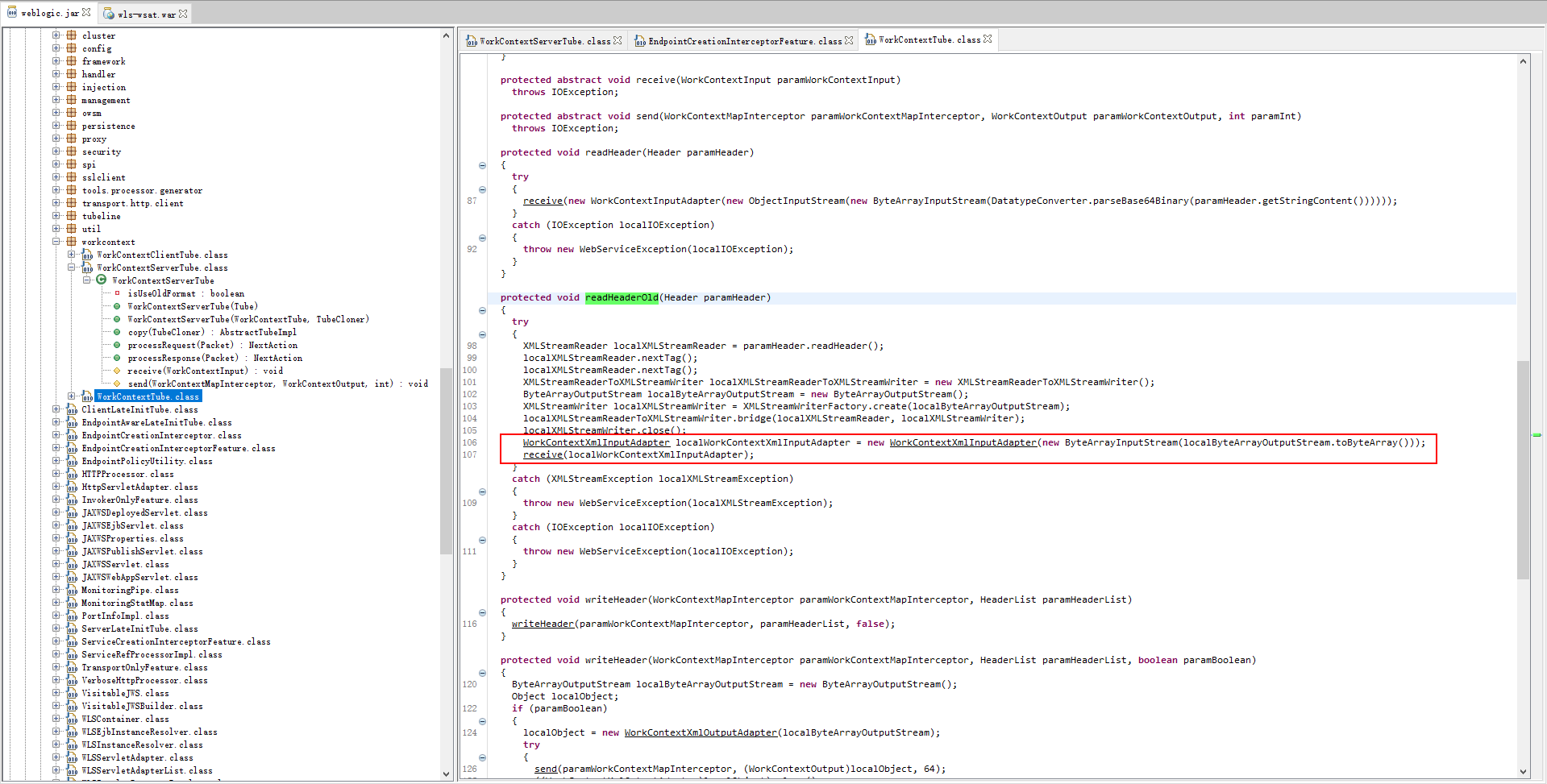Viewport: 1547px width, 784px height.
Task: Click the injection package icon
Action: coord(72,87)
